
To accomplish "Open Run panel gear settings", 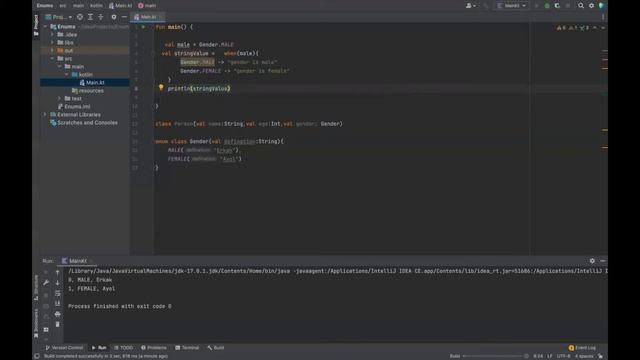I will click(592, 260).
